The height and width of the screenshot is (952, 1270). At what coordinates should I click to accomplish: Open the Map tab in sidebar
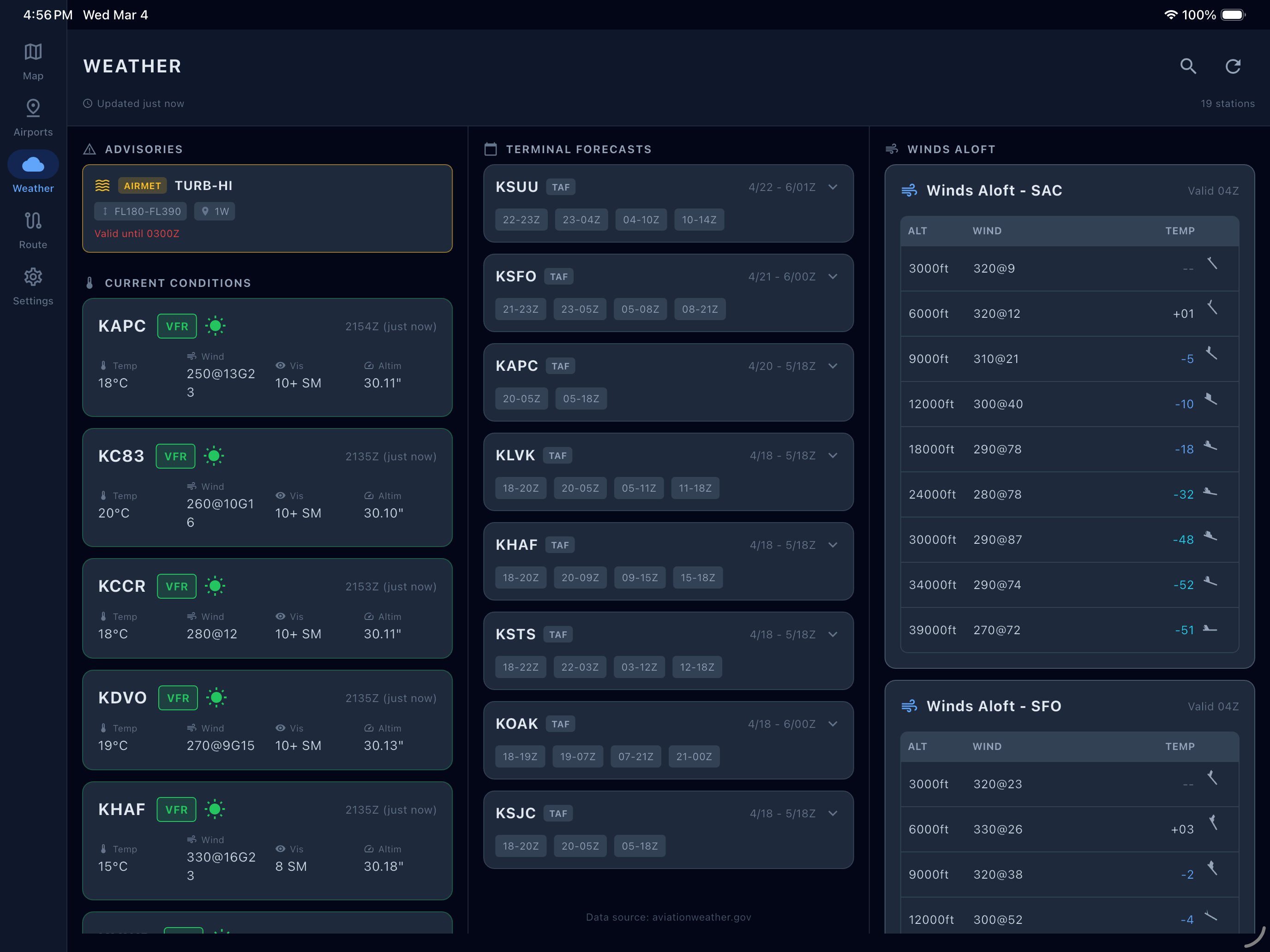point(33,61)
